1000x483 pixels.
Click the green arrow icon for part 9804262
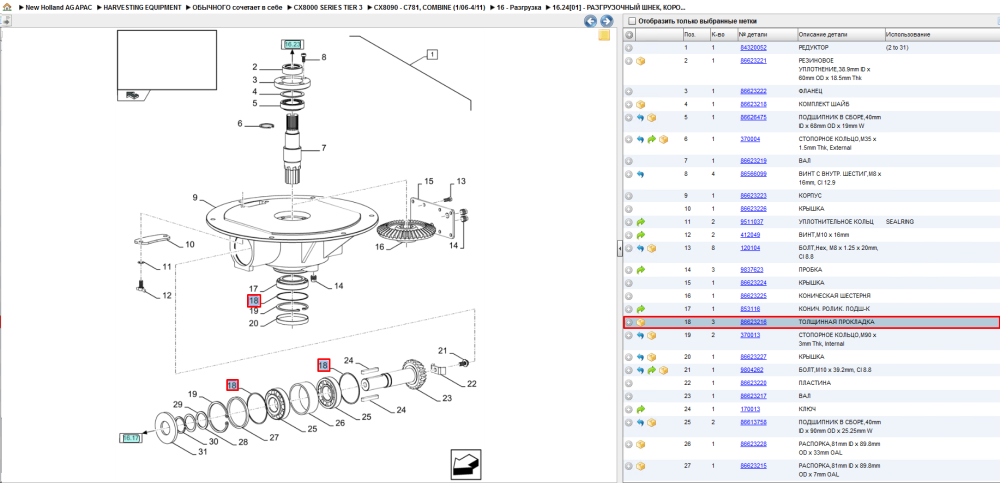(x=651, y=370)
